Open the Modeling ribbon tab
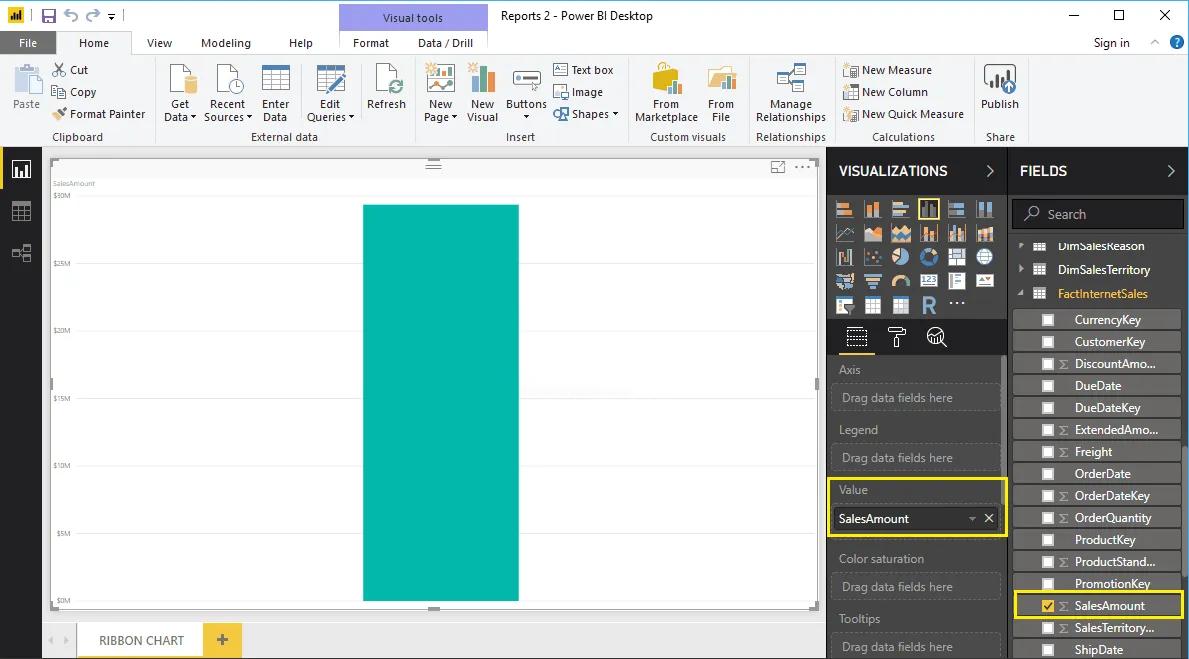 pos(226,43)
